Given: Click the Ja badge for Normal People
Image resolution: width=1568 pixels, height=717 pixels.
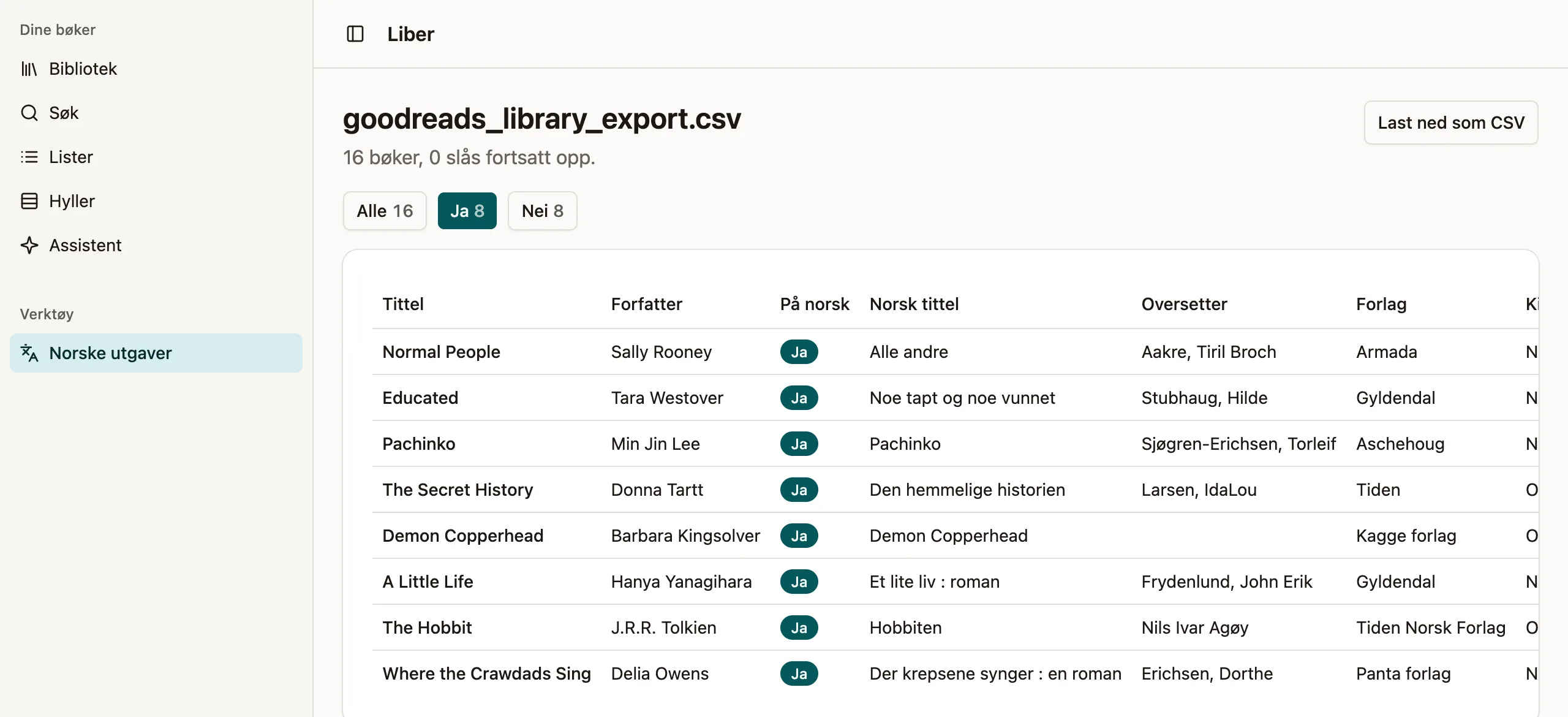Looking at the screenshot, I should [799, 352].
